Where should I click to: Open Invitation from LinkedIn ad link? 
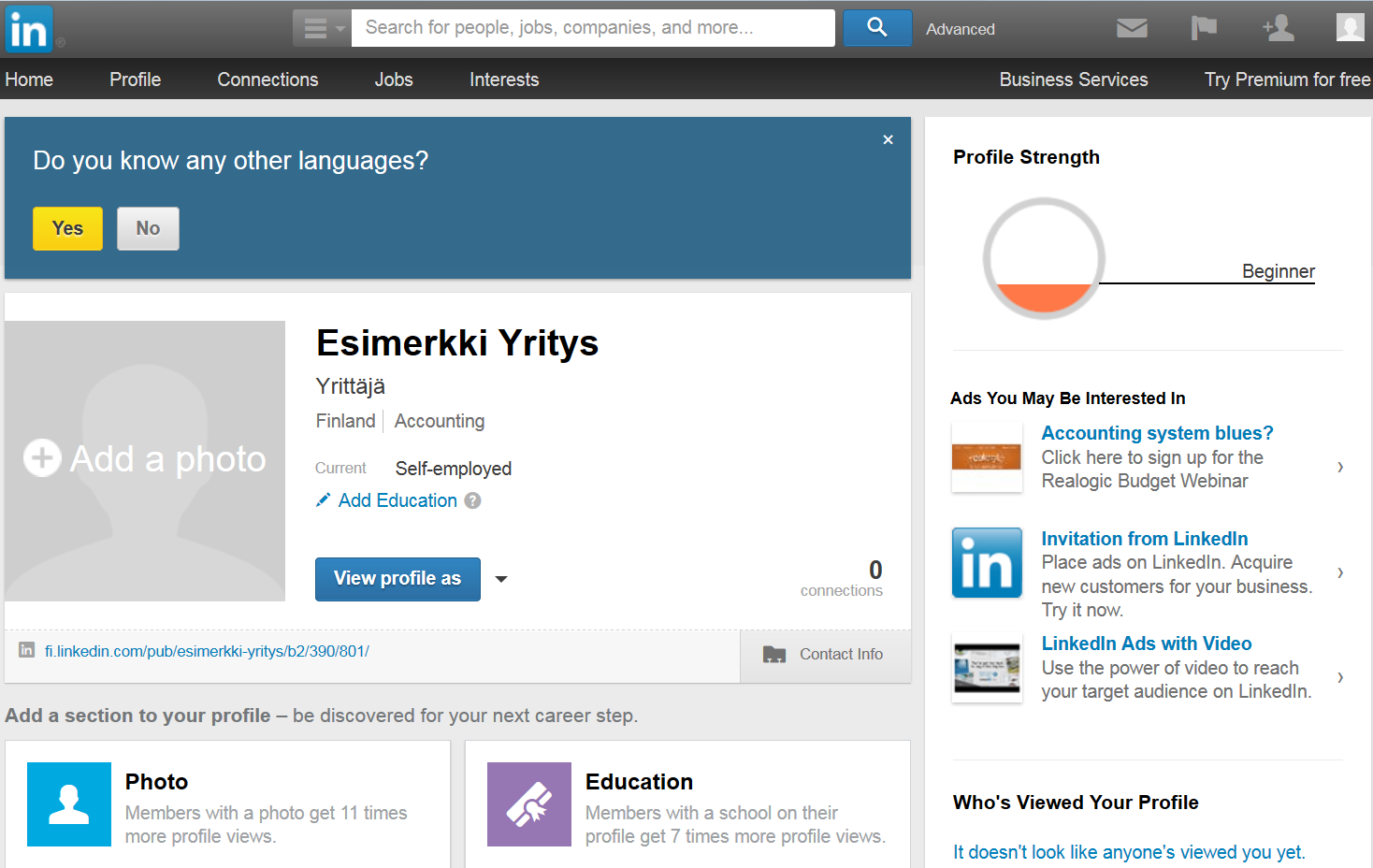(1145, 539)
